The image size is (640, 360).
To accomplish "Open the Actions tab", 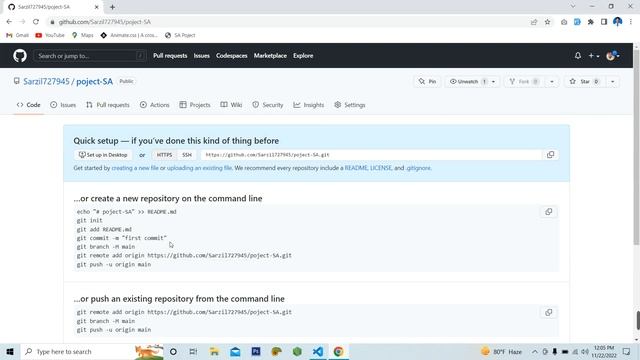I will (154, 105).
